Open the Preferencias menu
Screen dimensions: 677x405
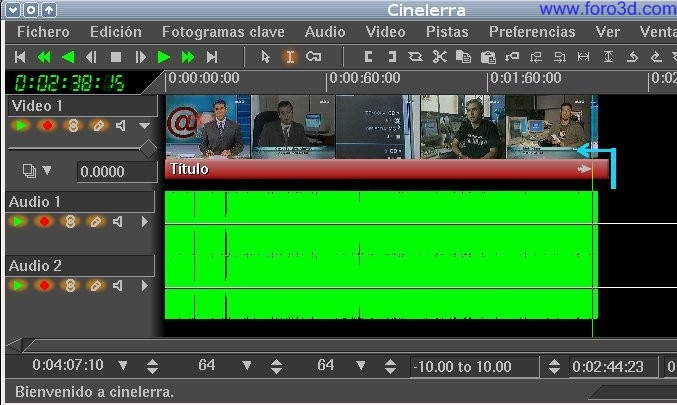532,32
